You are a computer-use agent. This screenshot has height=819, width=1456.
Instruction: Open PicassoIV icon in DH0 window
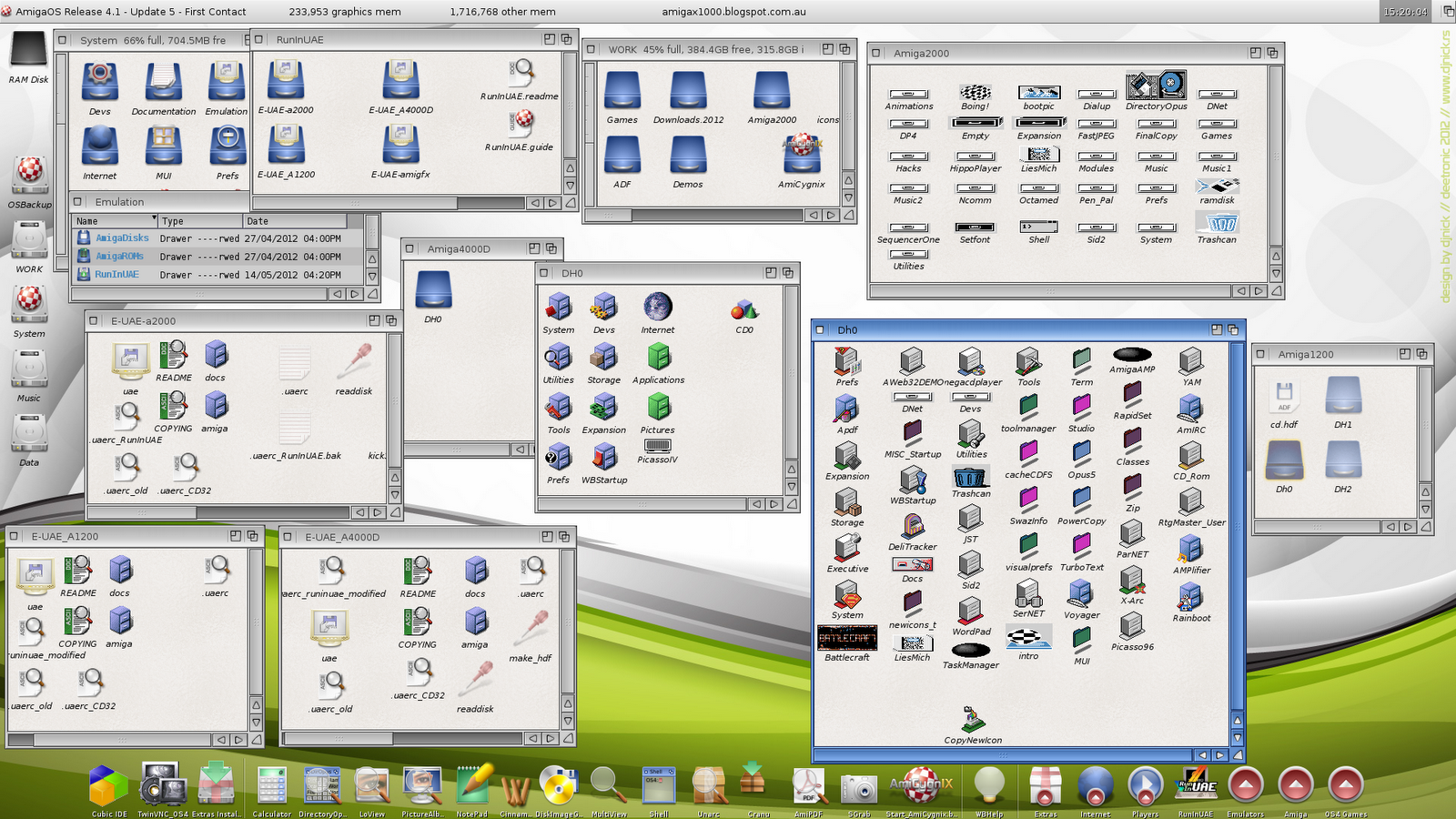tap(657, 446)
